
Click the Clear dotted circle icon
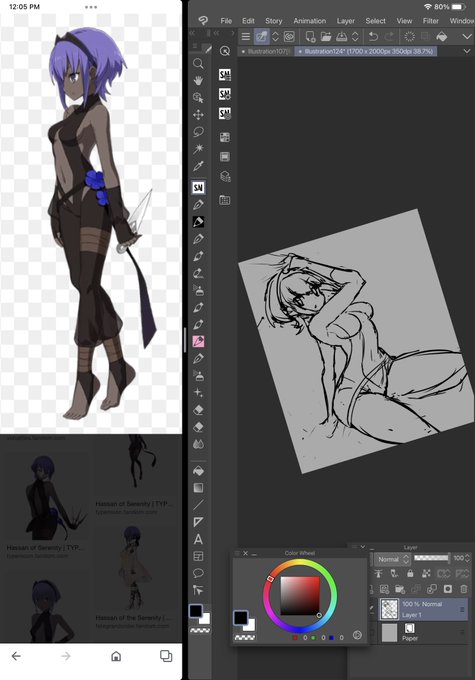coord(409,36)
